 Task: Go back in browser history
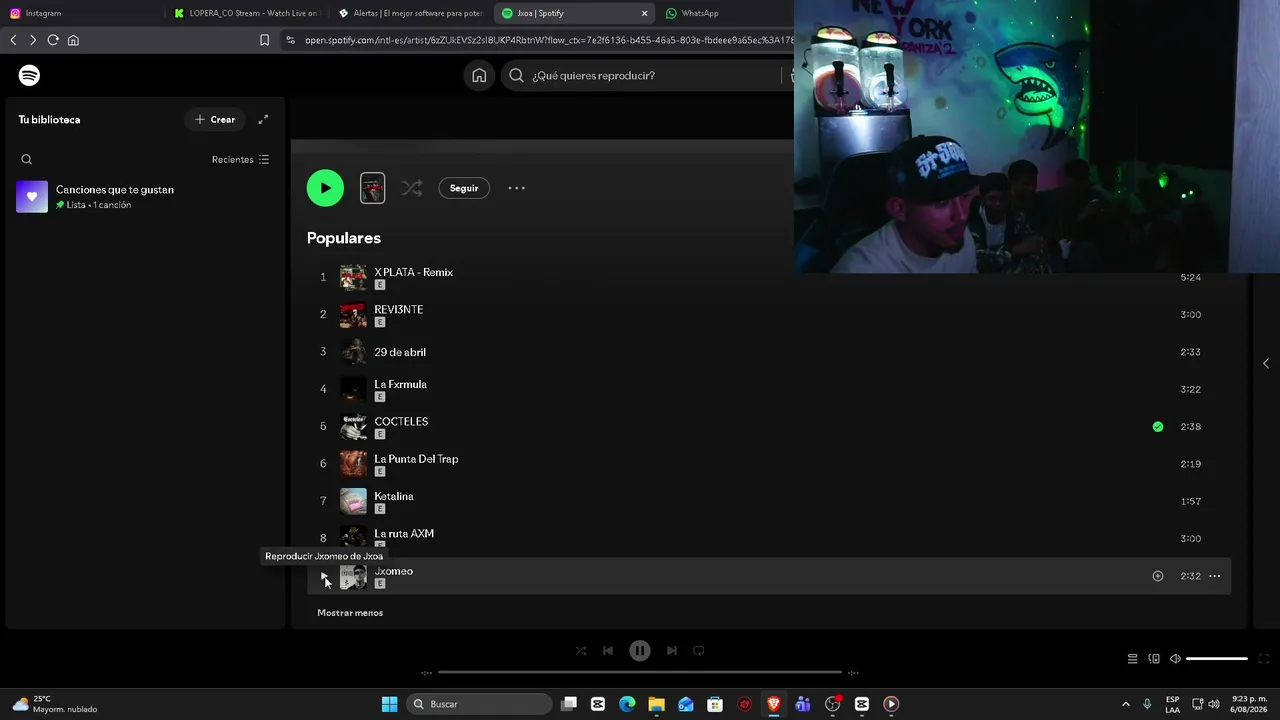pyautogui.click(x=13, y=40)
